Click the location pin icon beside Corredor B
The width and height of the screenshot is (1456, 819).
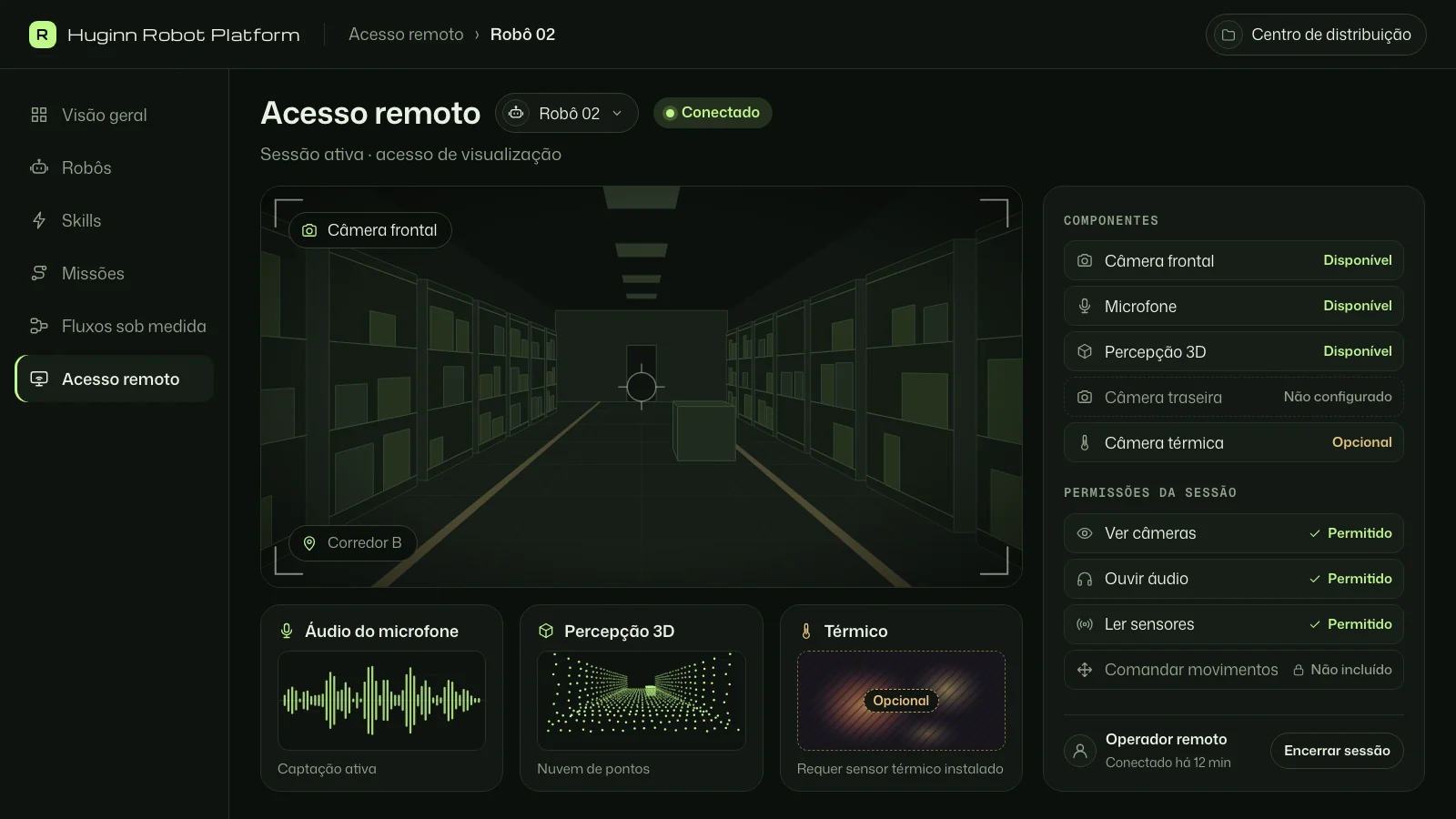click(x=309, y=543)
